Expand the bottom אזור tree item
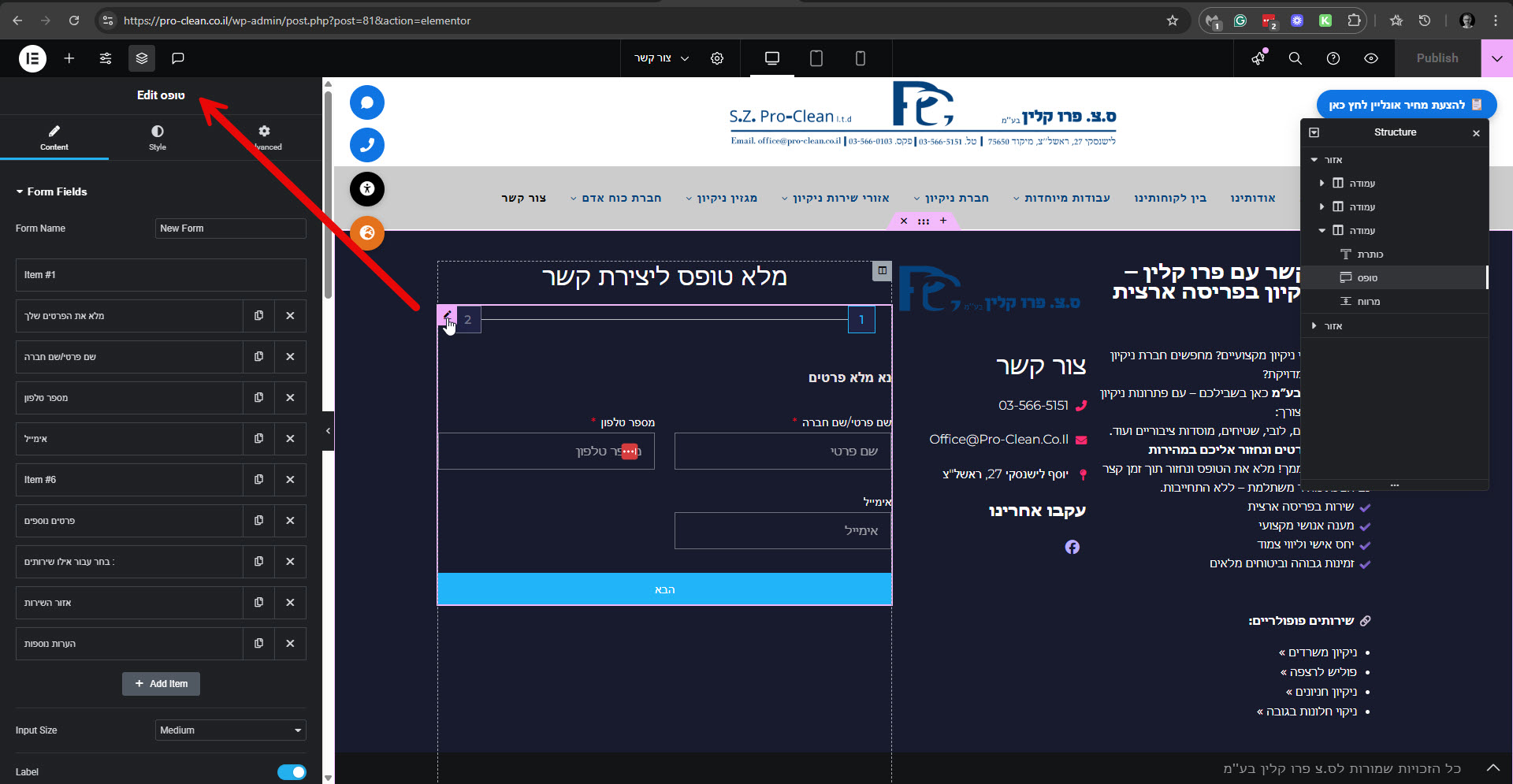The image size is (1513, 784). 1314,326
